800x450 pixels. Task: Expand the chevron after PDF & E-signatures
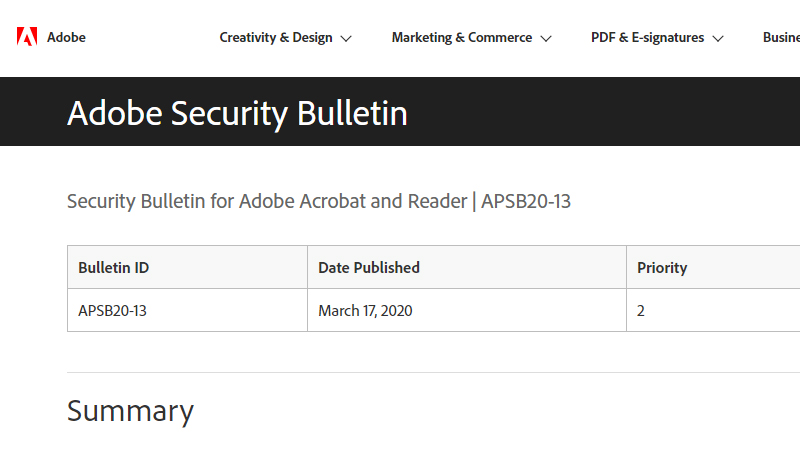[718, 38]
